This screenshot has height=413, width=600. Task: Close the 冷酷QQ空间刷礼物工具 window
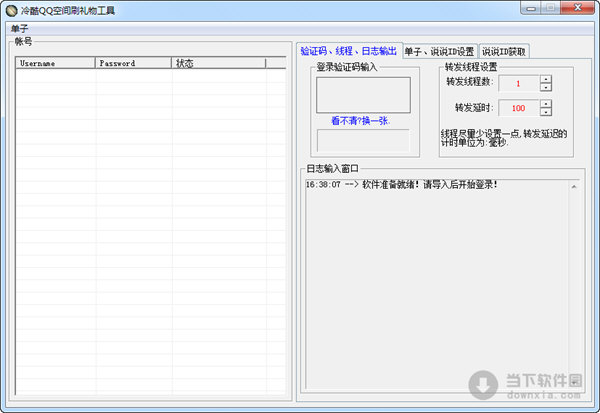577,8
